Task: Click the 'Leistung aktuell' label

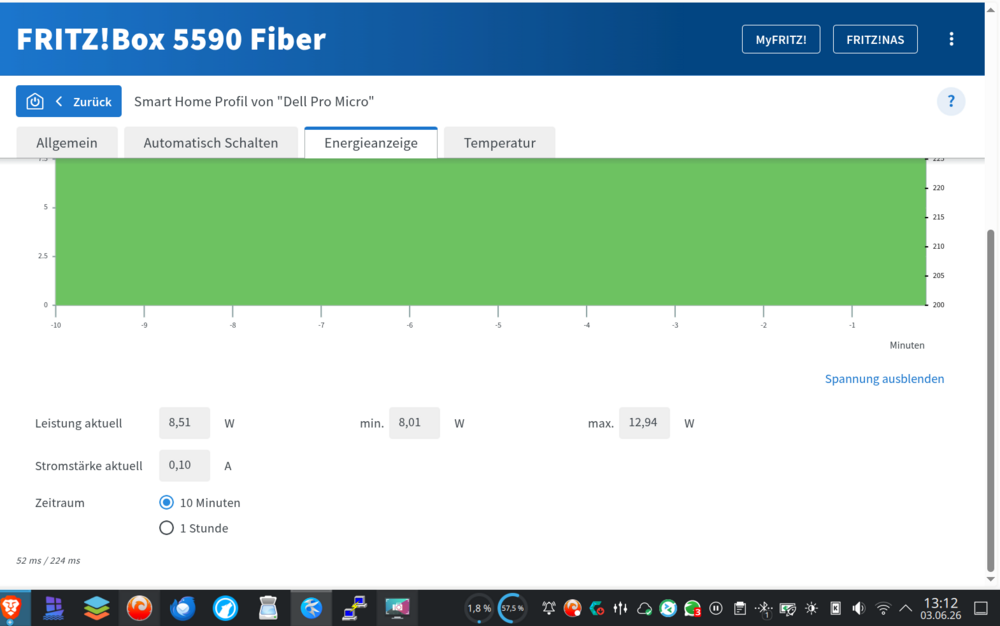Action: pyautogui.click(x=78, y=423)
